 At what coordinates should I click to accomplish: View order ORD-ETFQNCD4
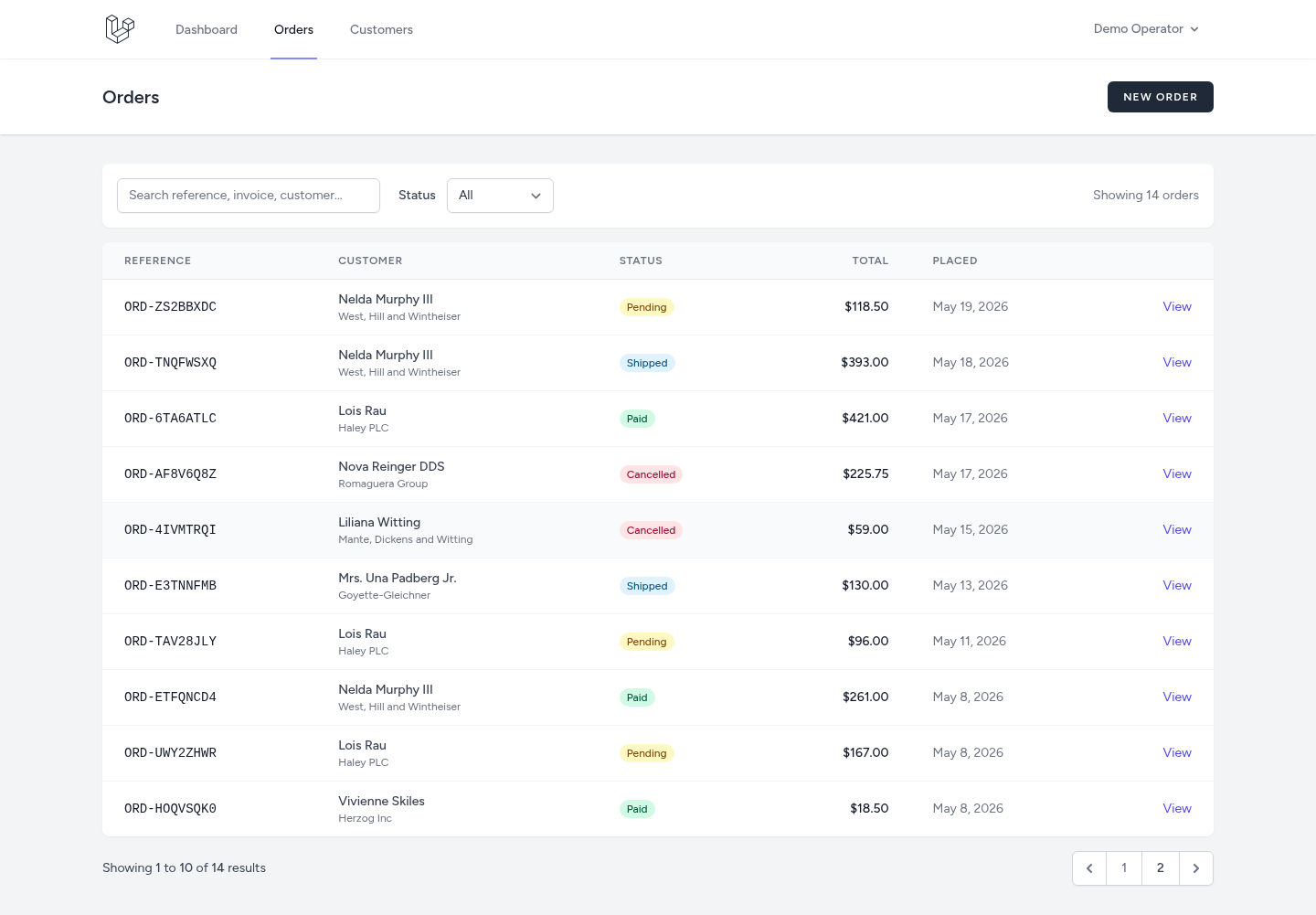[x=1177, y=697]
